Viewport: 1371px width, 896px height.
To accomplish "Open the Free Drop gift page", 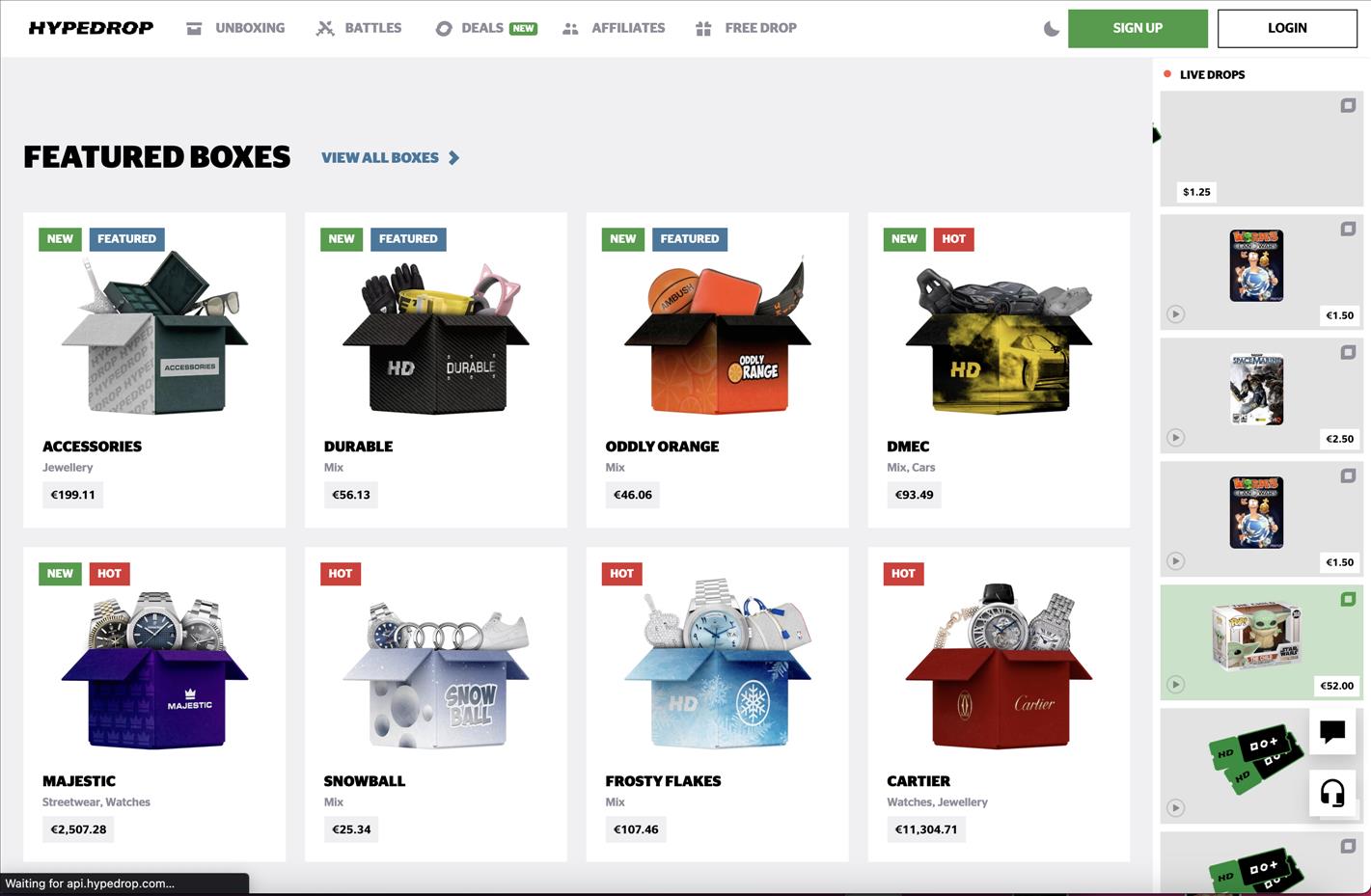I will 746,28.
